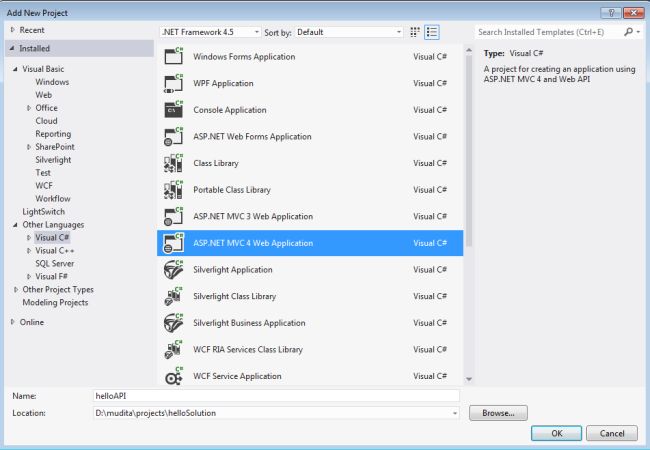650x450 pixels.
Task: Expand the Office node
Action: click(29, 108)
